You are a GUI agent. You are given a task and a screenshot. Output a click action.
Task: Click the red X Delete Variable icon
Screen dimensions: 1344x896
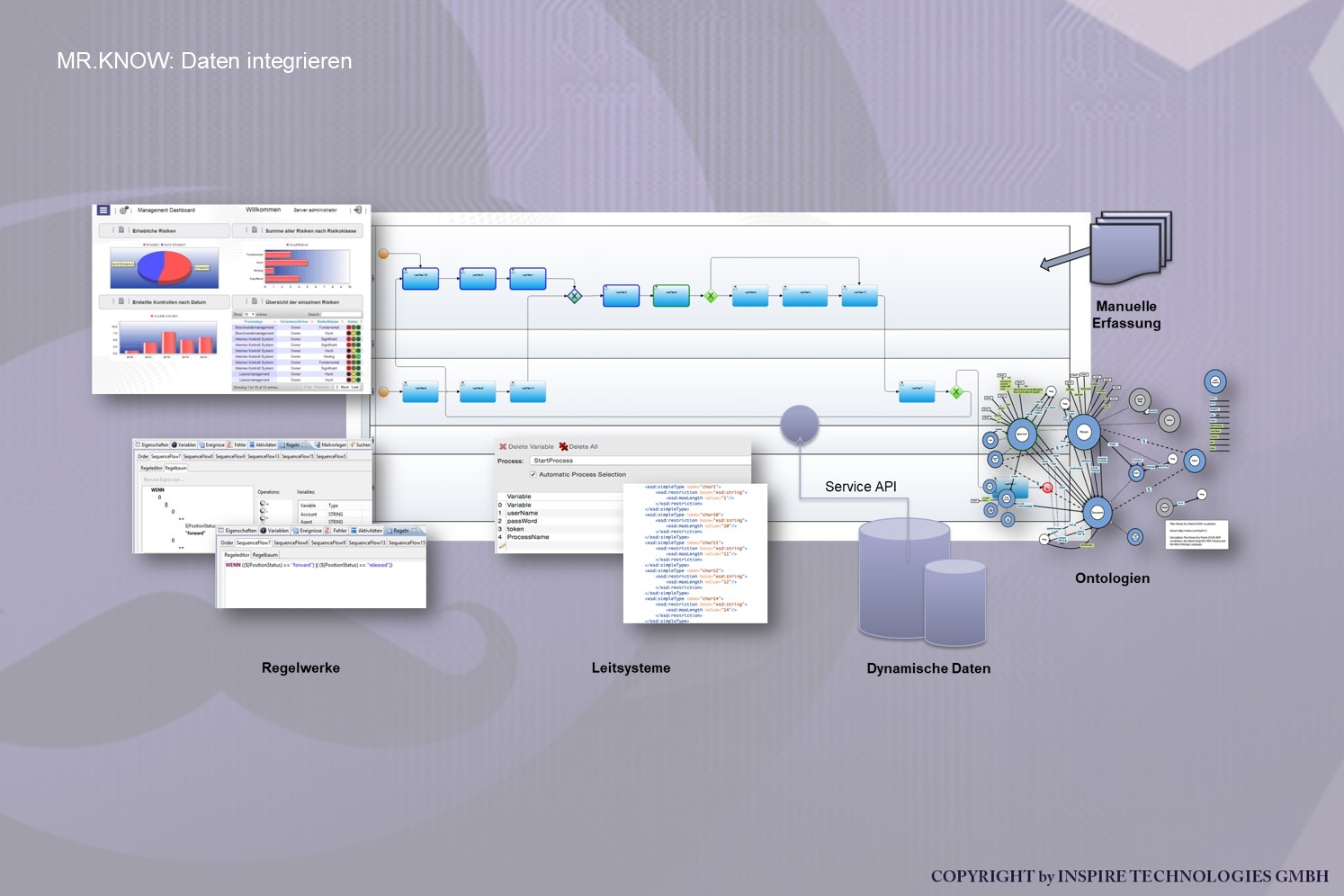click(x=503, y=446)
